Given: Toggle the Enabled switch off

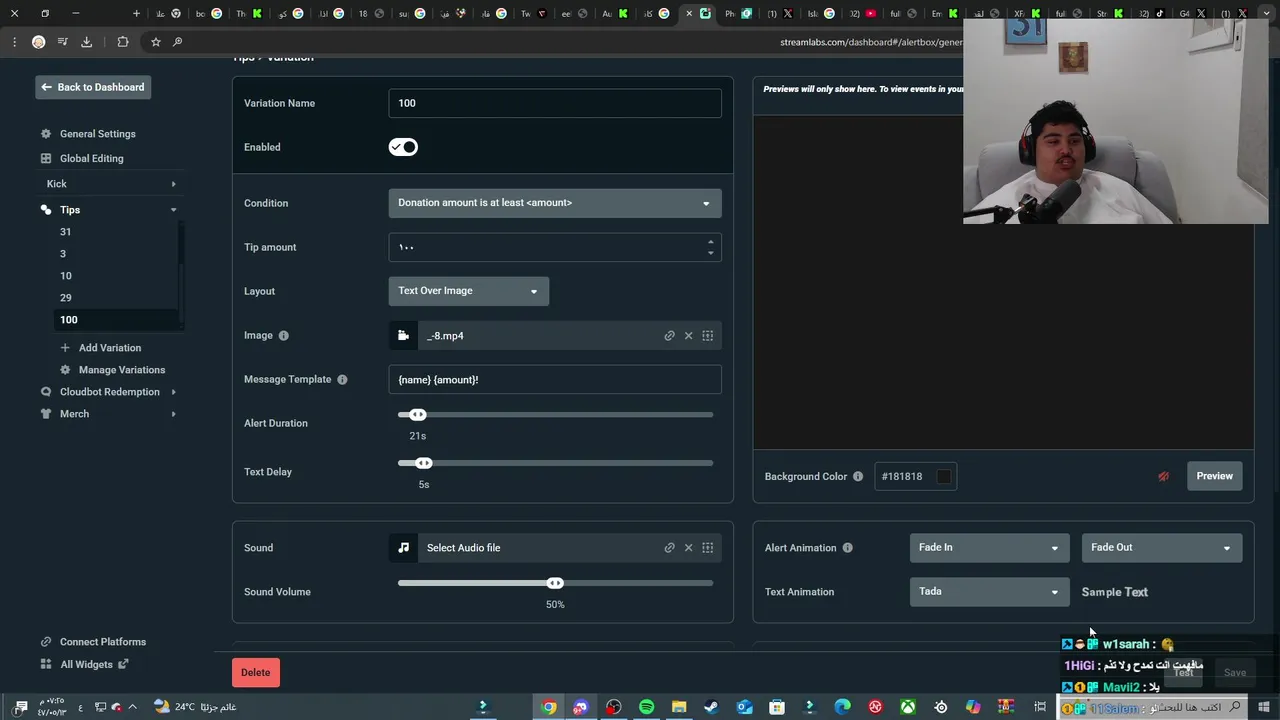Looking at the screenshot, I should coord(403,147).
